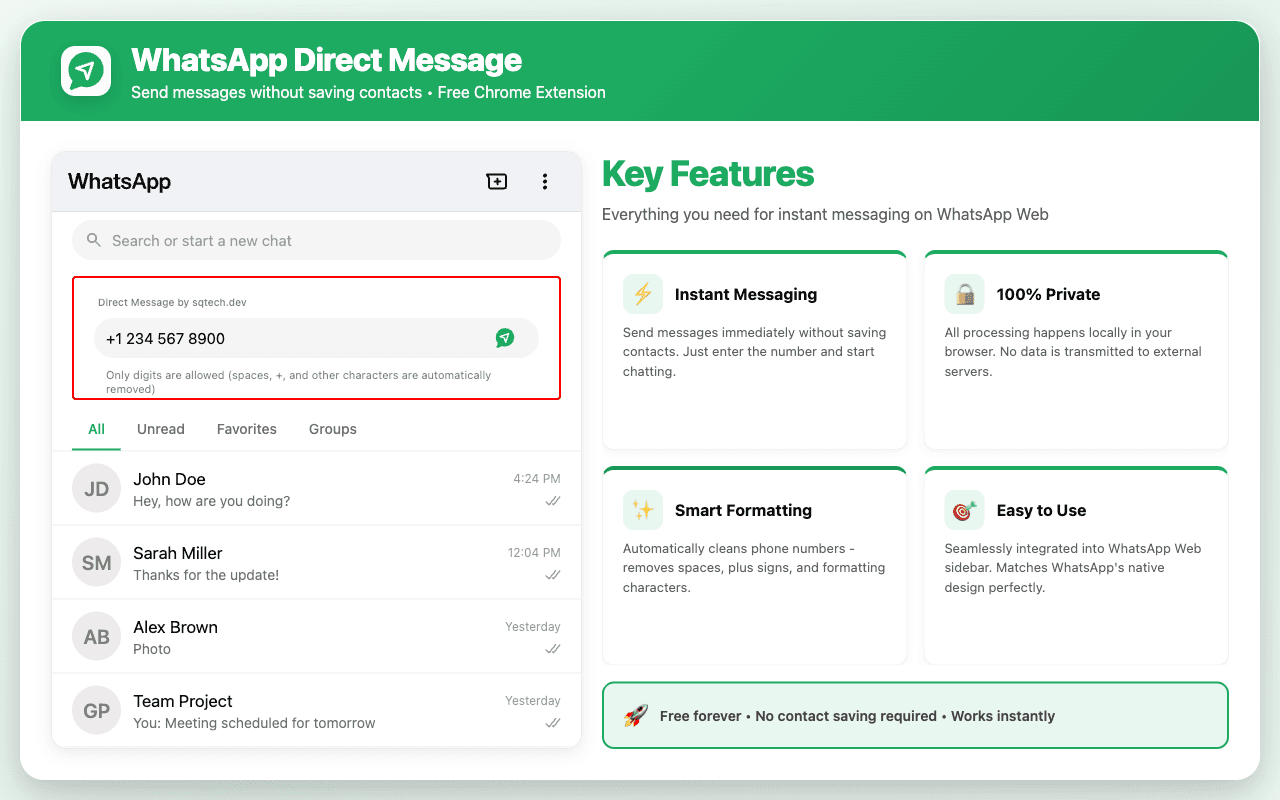Click the lightning bolt Instant Messaging icon
The width and height of the screenshot is (1280, 800).
click(x=642, y=294)
